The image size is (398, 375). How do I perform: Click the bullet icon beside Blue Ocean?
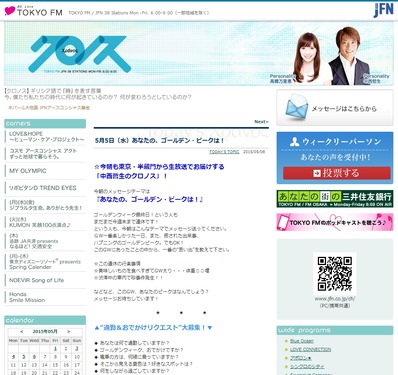coord(286,341)
